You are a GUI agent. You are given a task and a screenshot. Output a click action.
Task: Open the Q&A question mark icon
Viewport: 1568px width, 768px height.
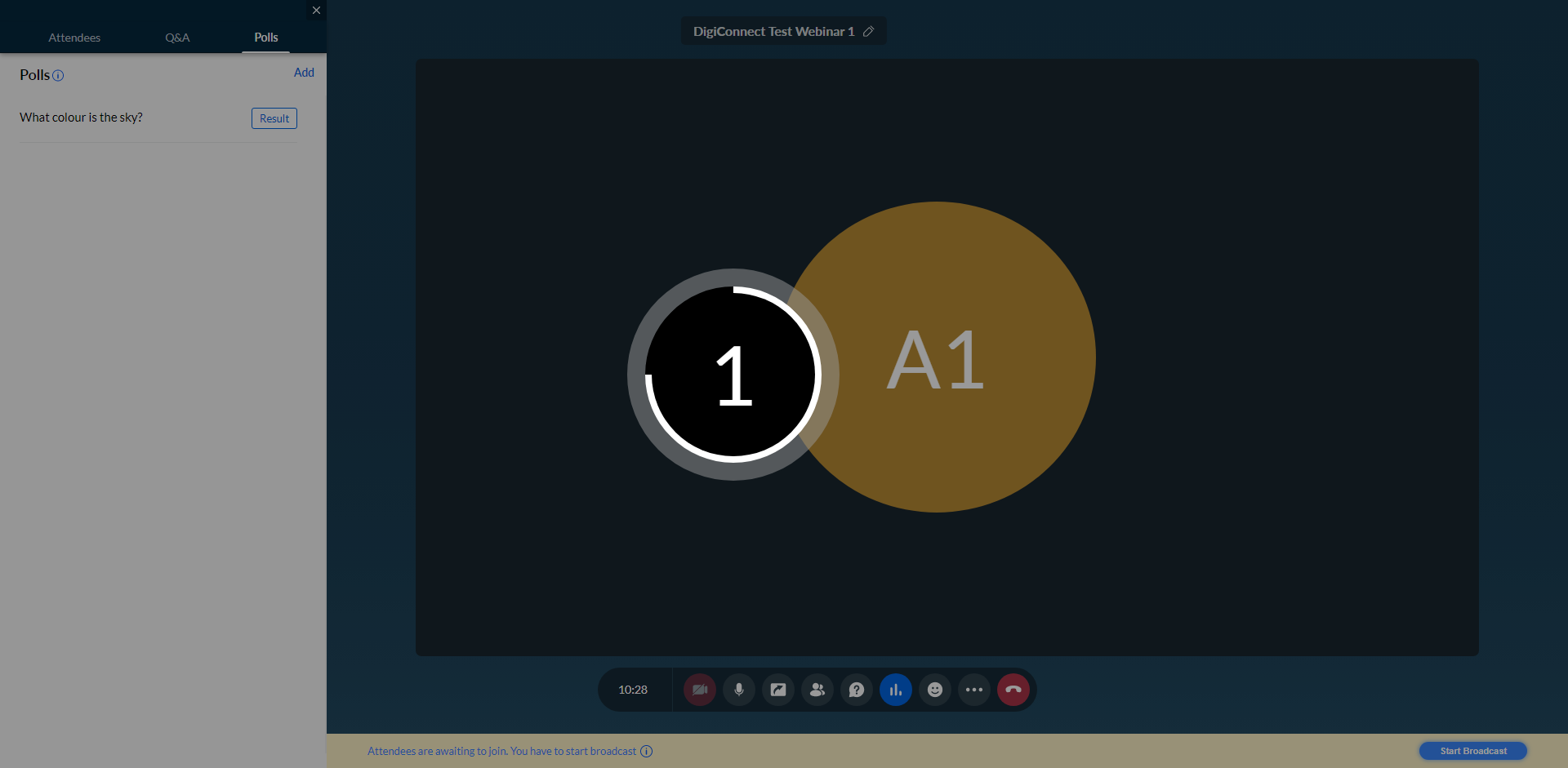(857, 690)
